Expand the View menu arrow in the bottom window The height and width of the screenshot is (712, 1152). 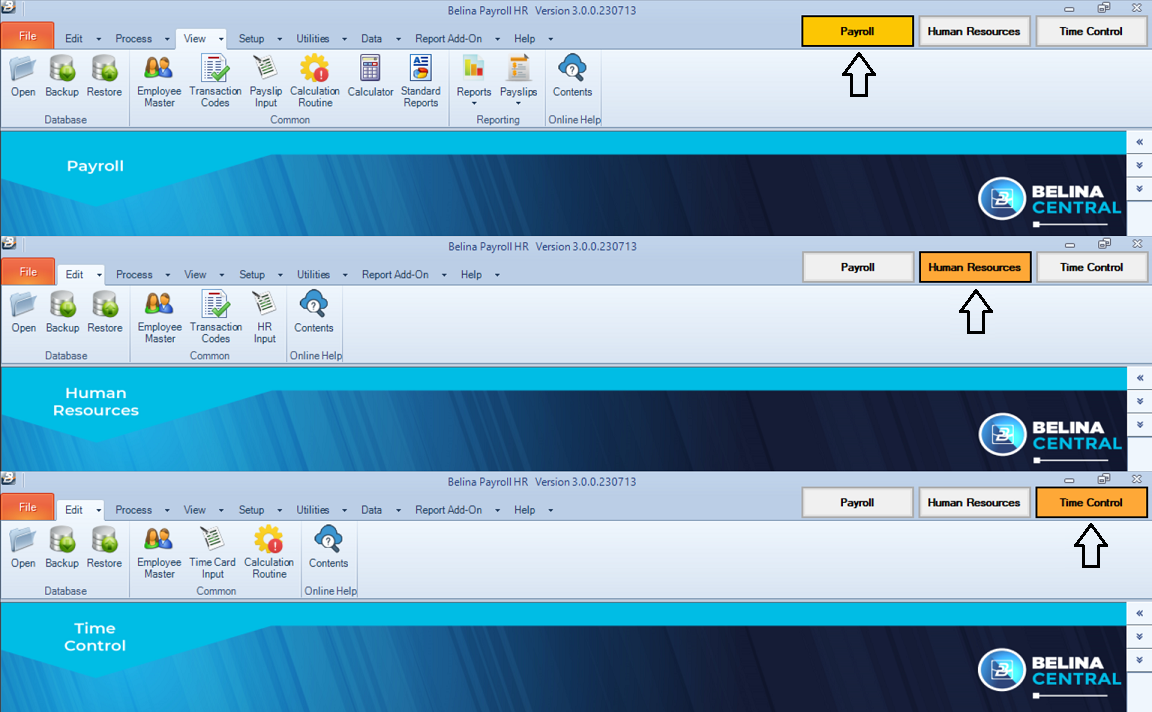(220, 510)
